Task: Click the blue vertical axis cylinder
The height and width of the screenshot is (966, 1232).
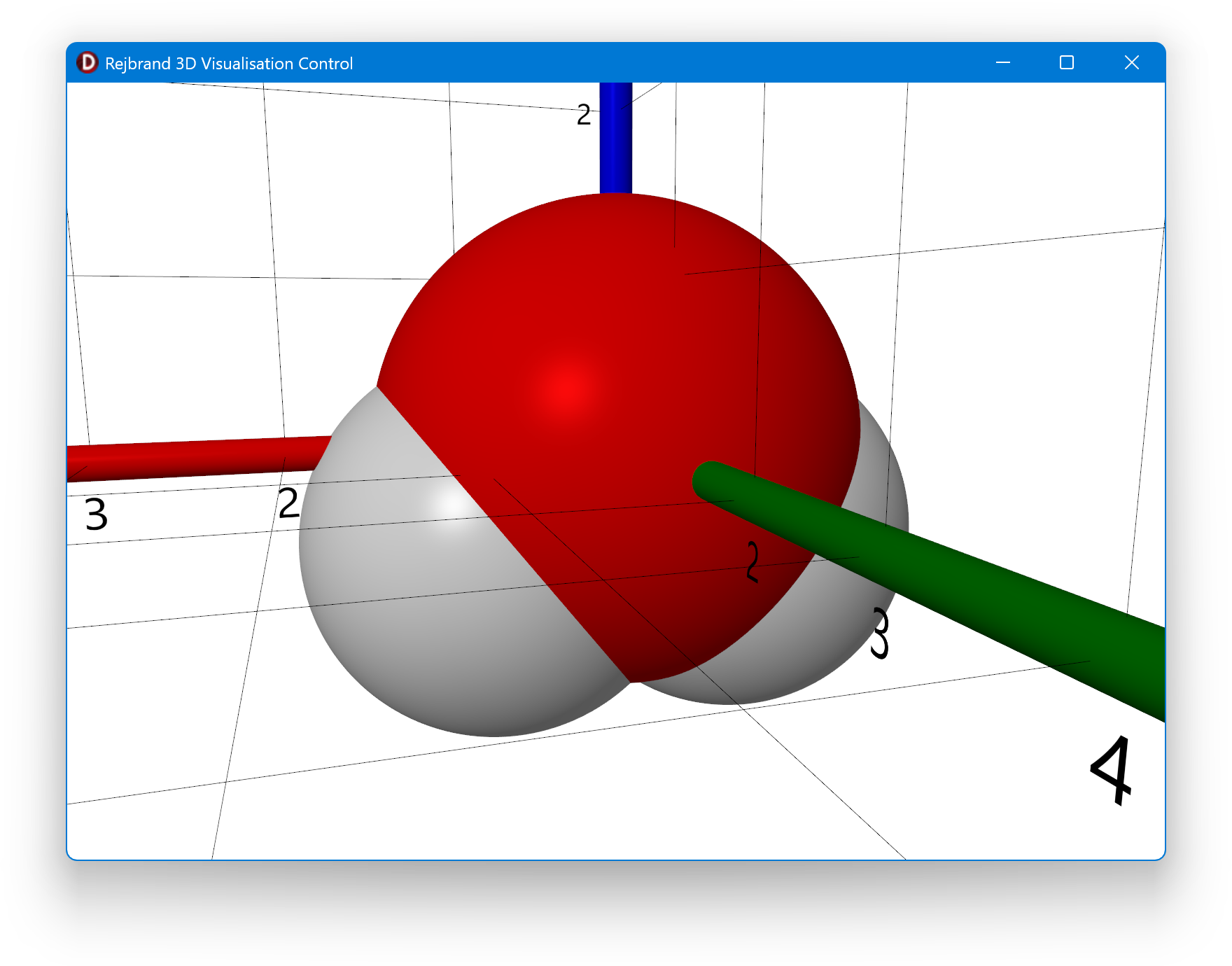Action: click(616, 140)
